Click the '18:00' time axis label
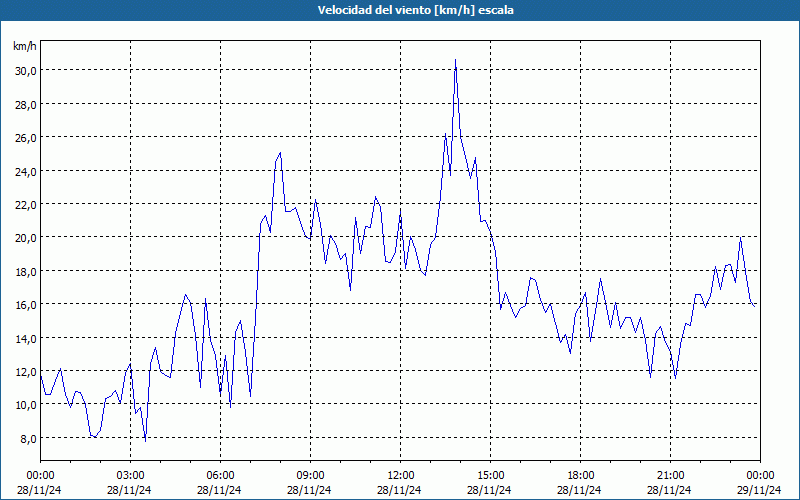The width and height of the screenshot is (800, 500). click(581, 476)
